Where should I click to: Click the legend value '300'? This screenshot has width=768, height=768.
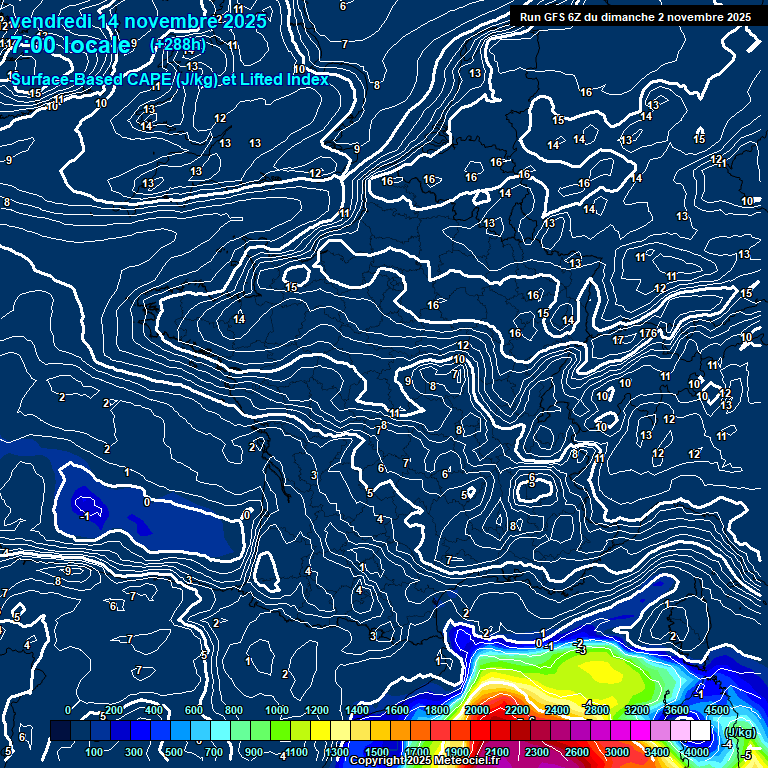coord(134,752)
